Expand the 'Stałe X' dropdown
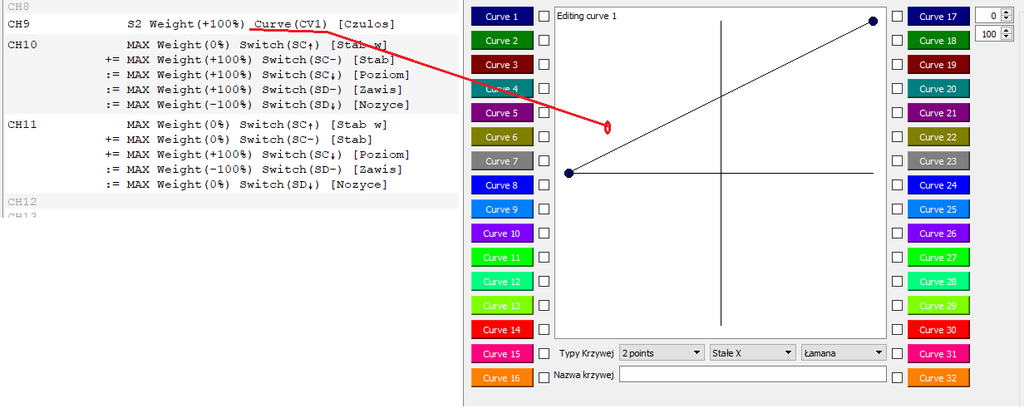The width and height of the screenshot is (1024, 413). (752, 353)
